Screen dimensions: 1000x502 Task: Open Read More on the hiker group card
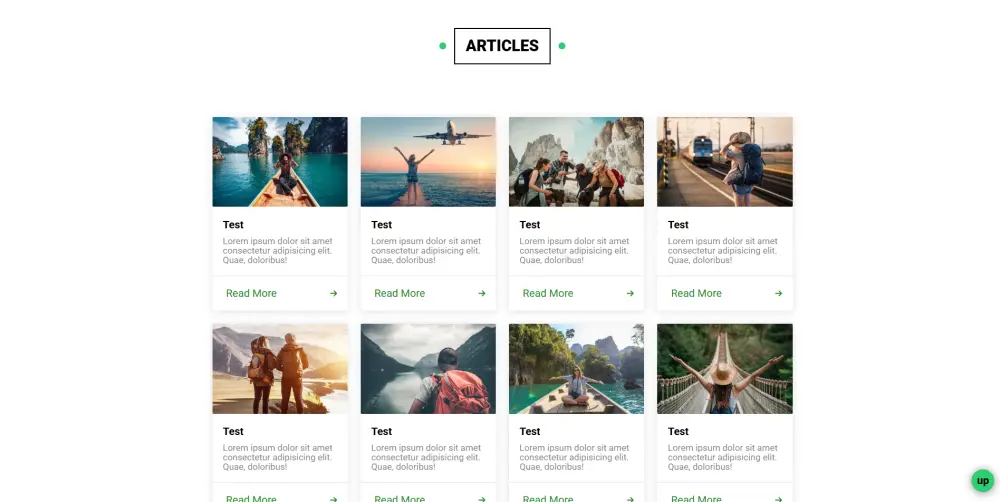548,293
